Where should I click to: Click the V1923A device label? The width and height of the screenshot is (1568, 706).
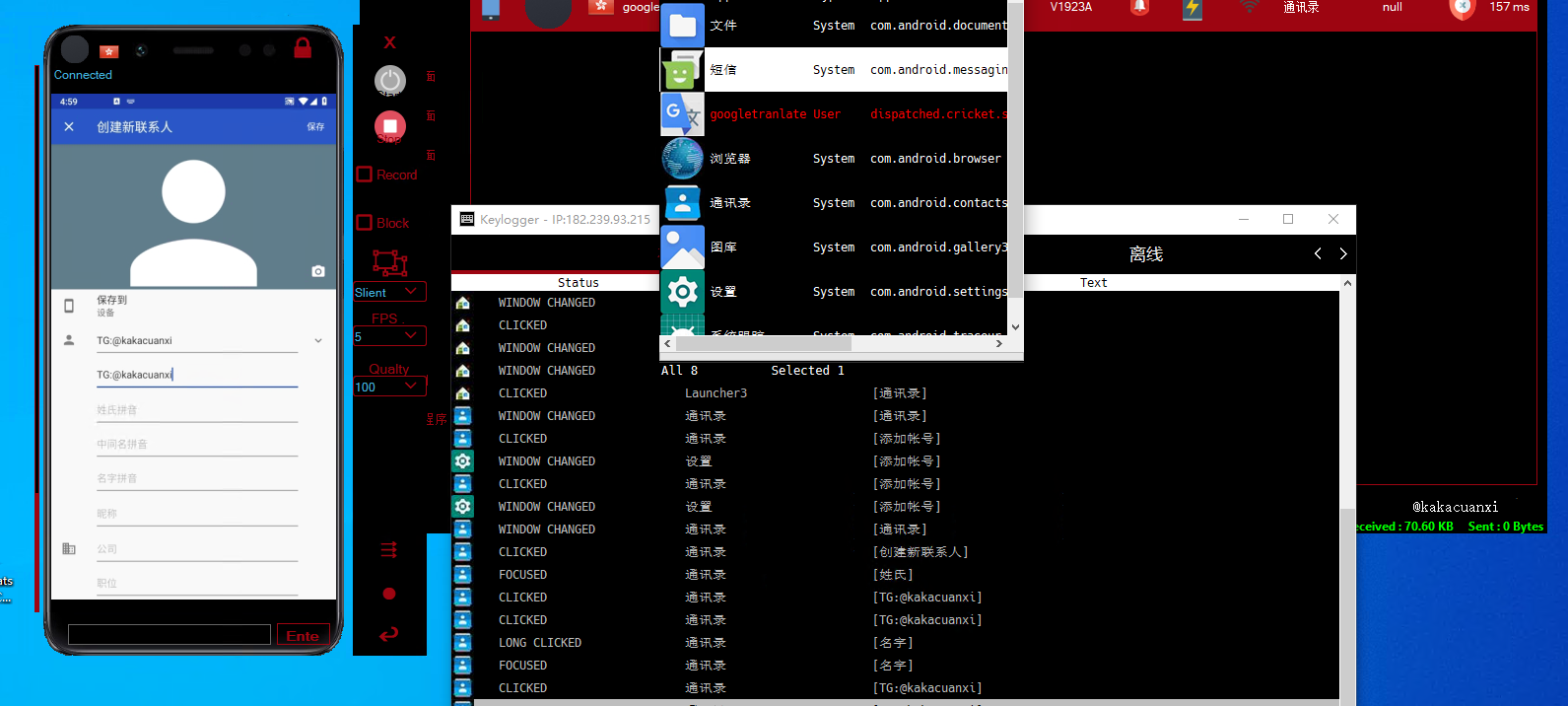click(1071, 7)
